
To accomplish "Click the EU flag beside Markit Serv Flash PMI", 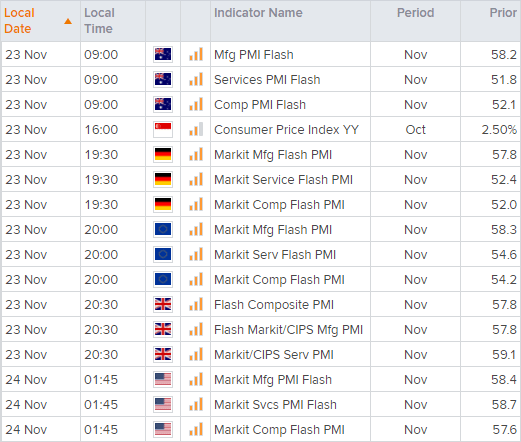I will point(163,254).
